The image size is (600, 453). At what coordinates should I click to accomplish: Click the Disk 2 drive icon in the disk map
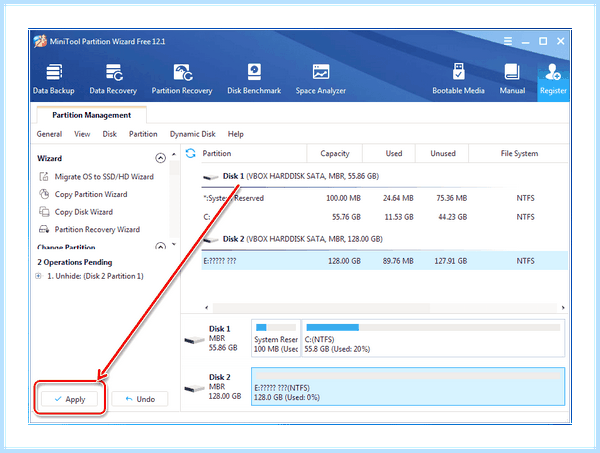[195, 389]
